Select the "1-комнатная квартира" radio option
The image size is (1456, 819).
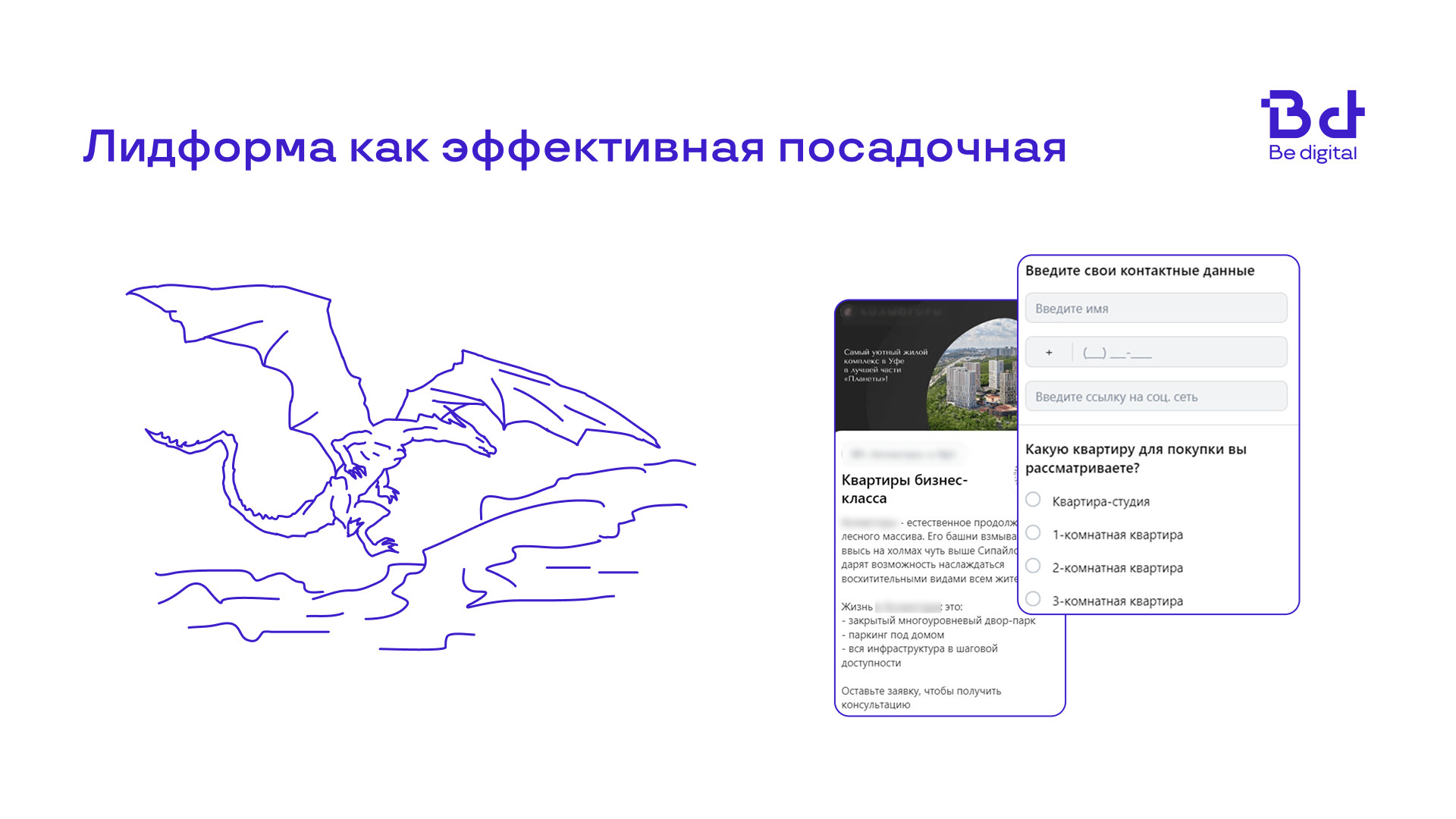[1033, 533]
